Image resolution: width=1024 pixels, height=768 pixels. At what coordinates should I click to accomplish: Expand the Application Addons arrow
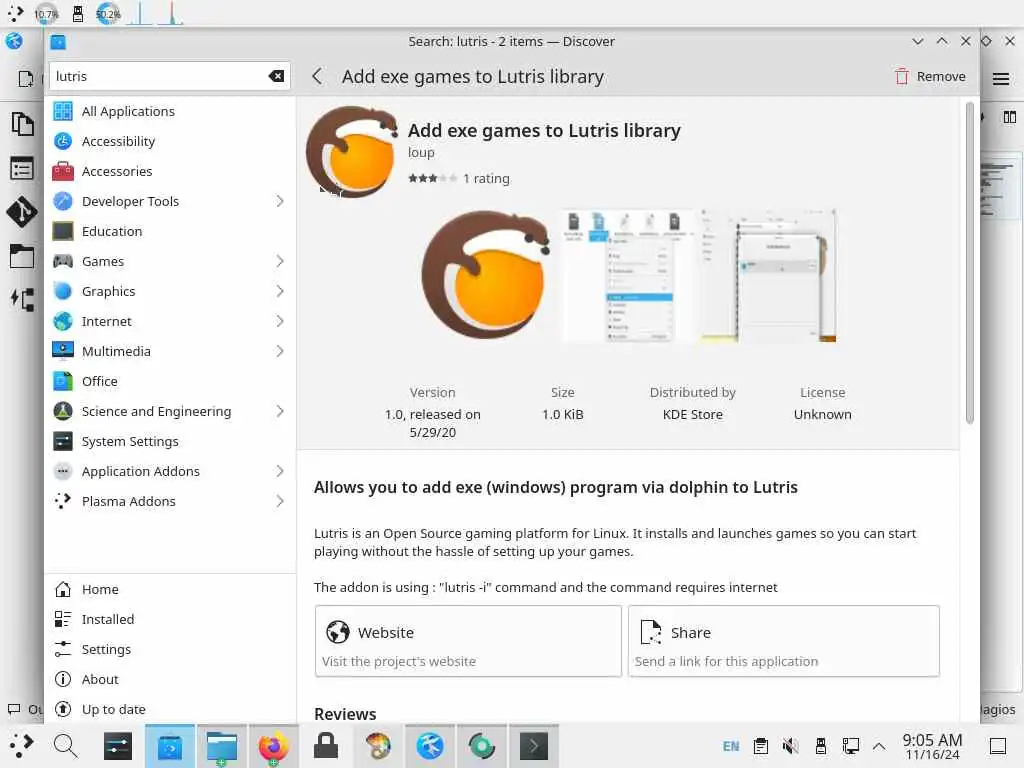(x=280, y=472)
